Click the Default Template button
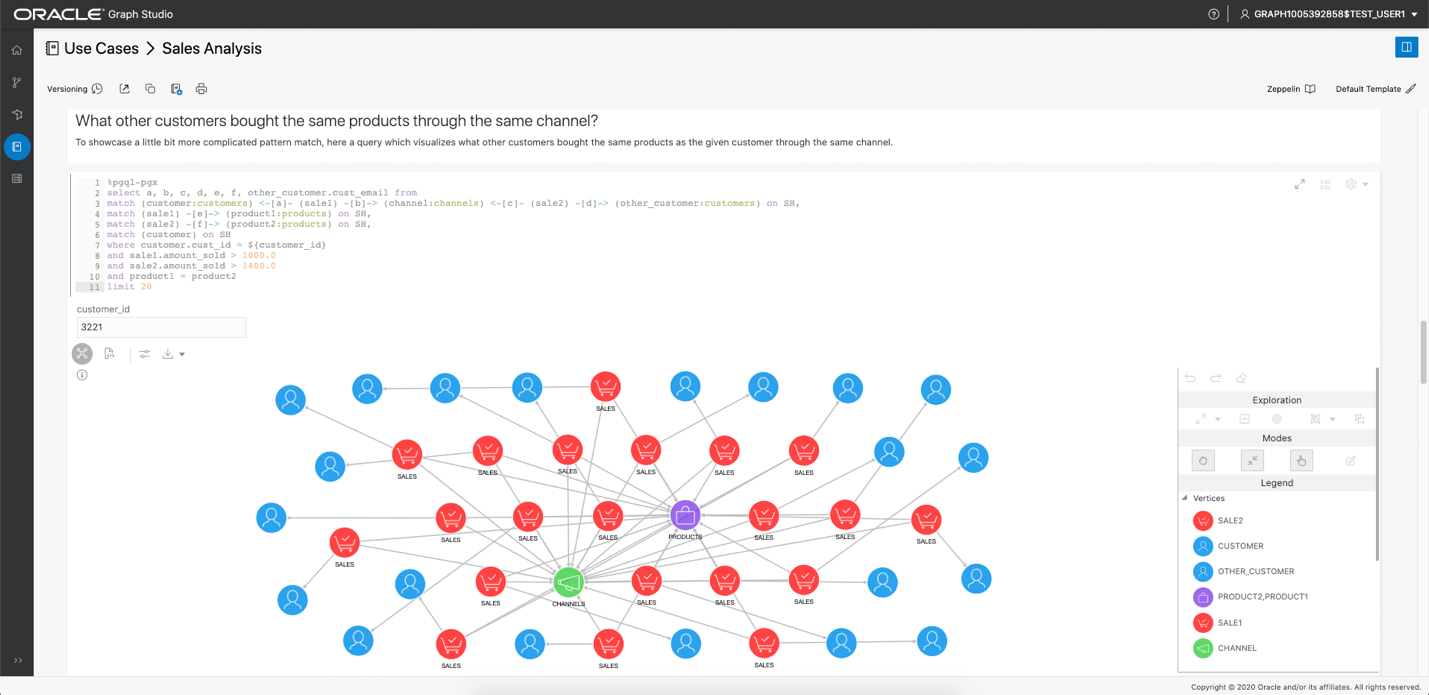The height and width of the screenshot is (695, 1429). pos(1375,89)
